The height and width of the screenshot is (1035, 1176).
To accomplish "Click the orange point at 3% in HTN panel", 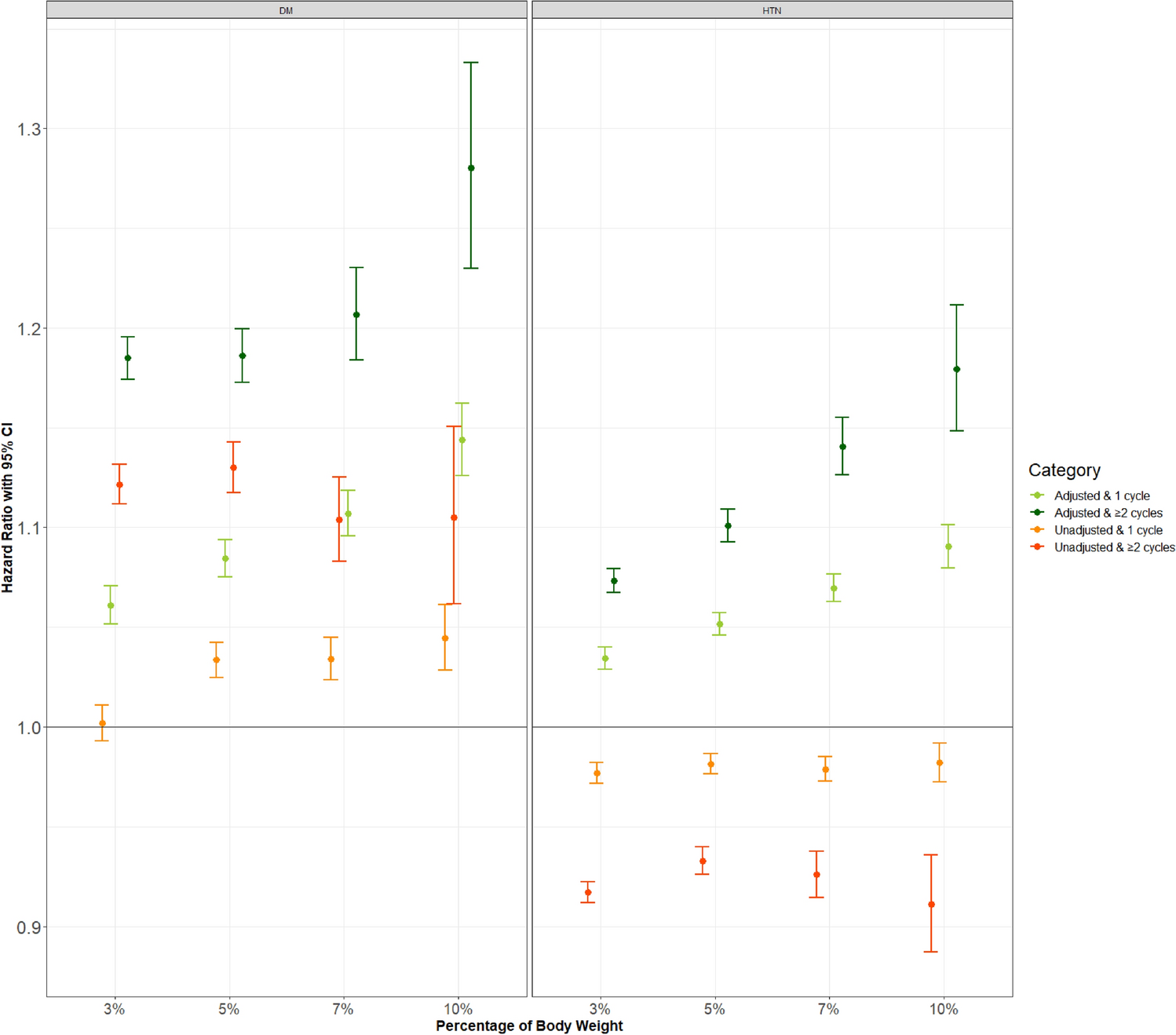I will tap(597, 774).
